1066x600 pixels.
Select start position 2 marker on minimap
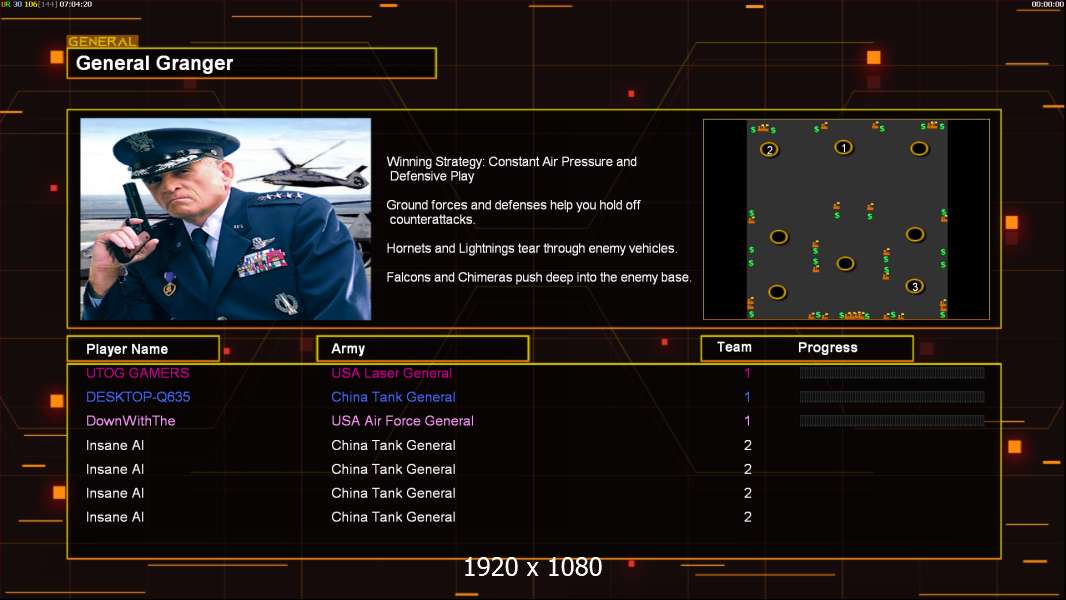coord(769,149)
